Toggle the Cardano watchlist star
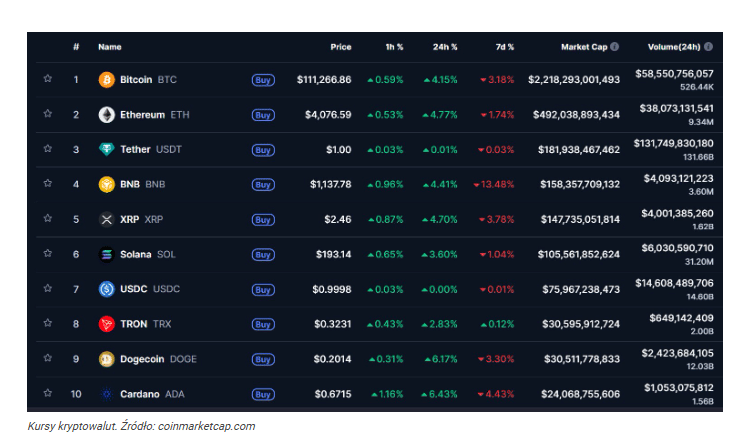Viewport: 742px width, 439px height. click(x=47, y=394)
